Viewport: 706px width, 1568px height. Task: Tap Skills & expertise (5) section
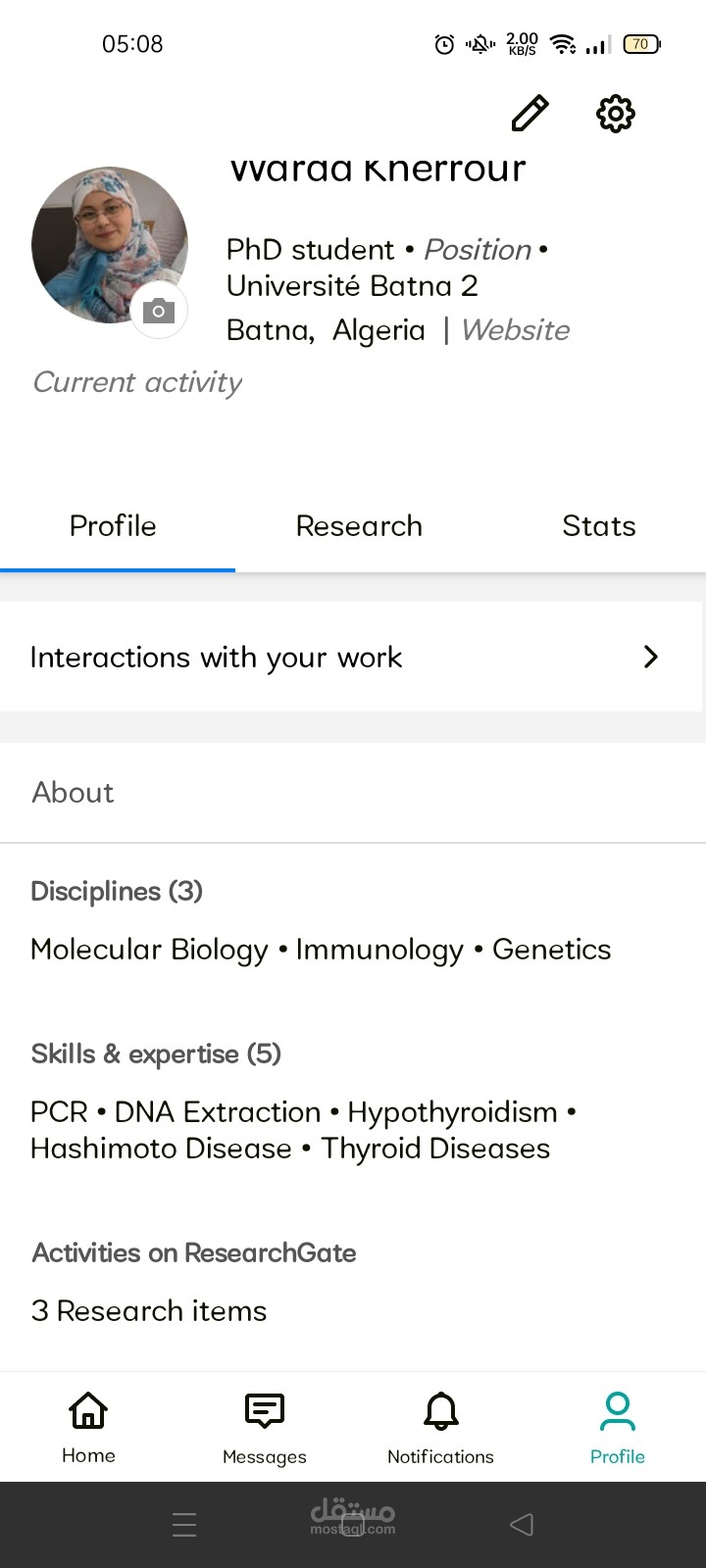(x=156, y=1054)
